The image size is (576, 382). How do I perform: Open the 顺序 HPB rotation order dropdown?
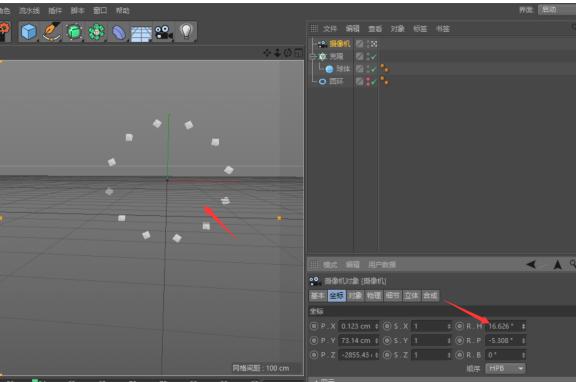pyautogui.click(x=505, y=368)
